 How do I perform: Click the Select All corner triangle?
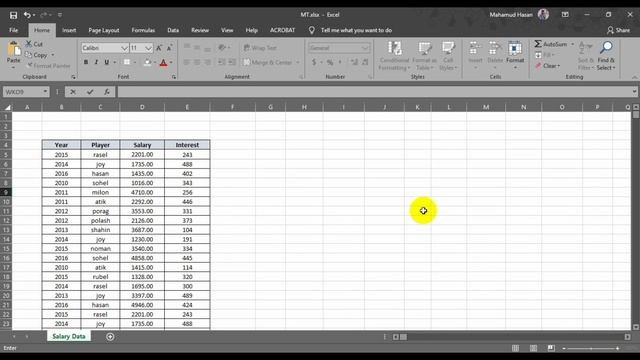tap(7, 107)
